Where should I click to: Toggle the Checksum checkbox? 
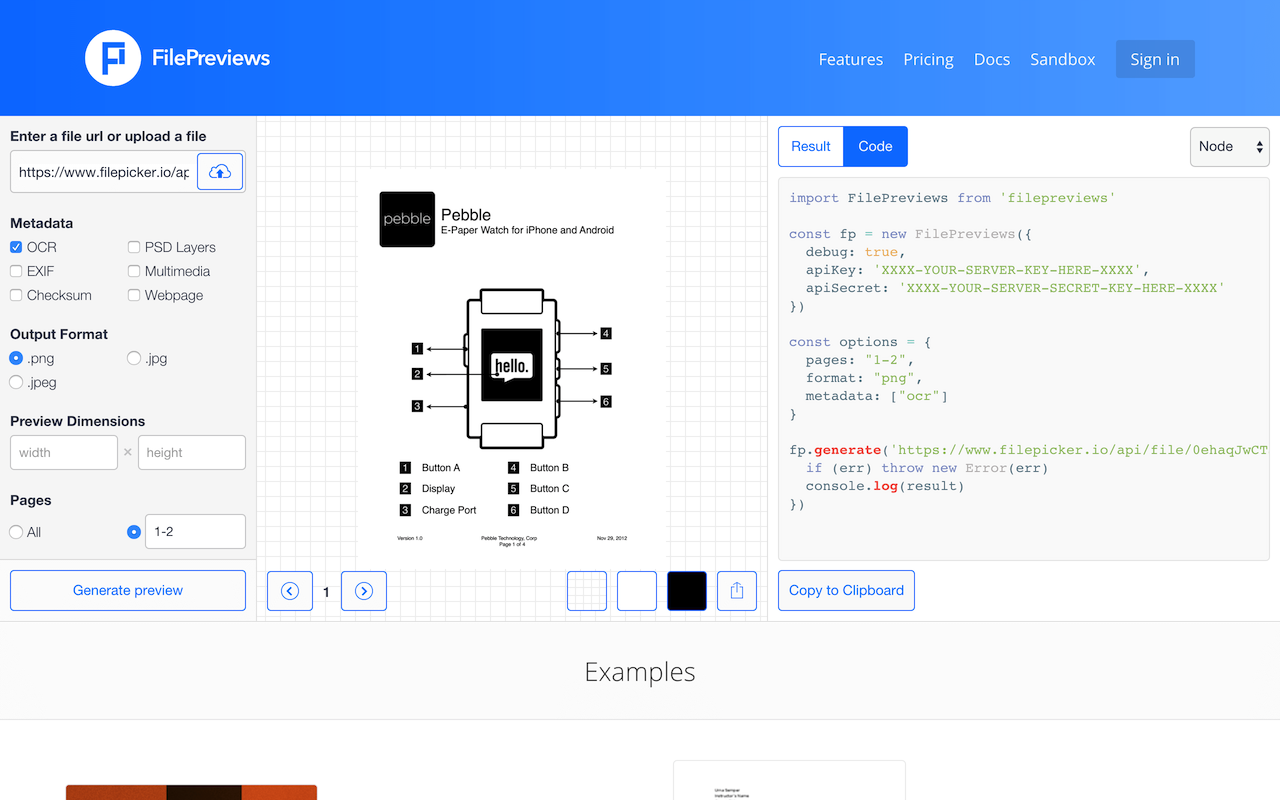(x=16, y=295)
